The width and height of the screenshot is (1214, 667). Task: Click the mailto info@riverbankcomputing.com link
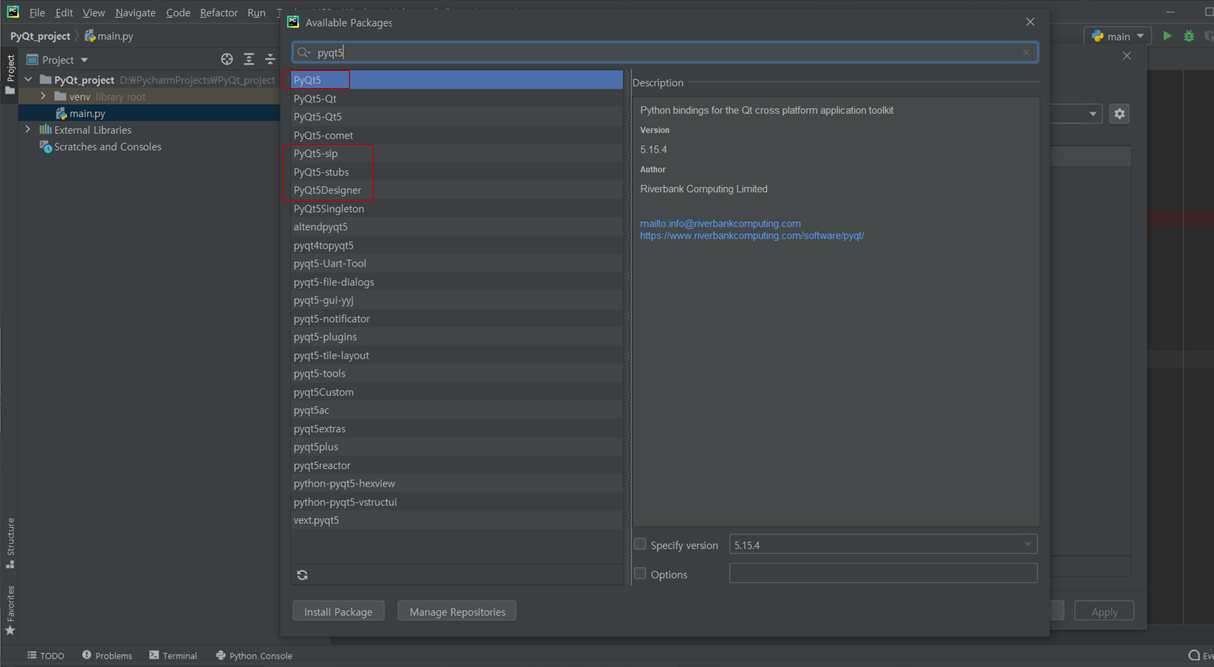coord(720,224)
